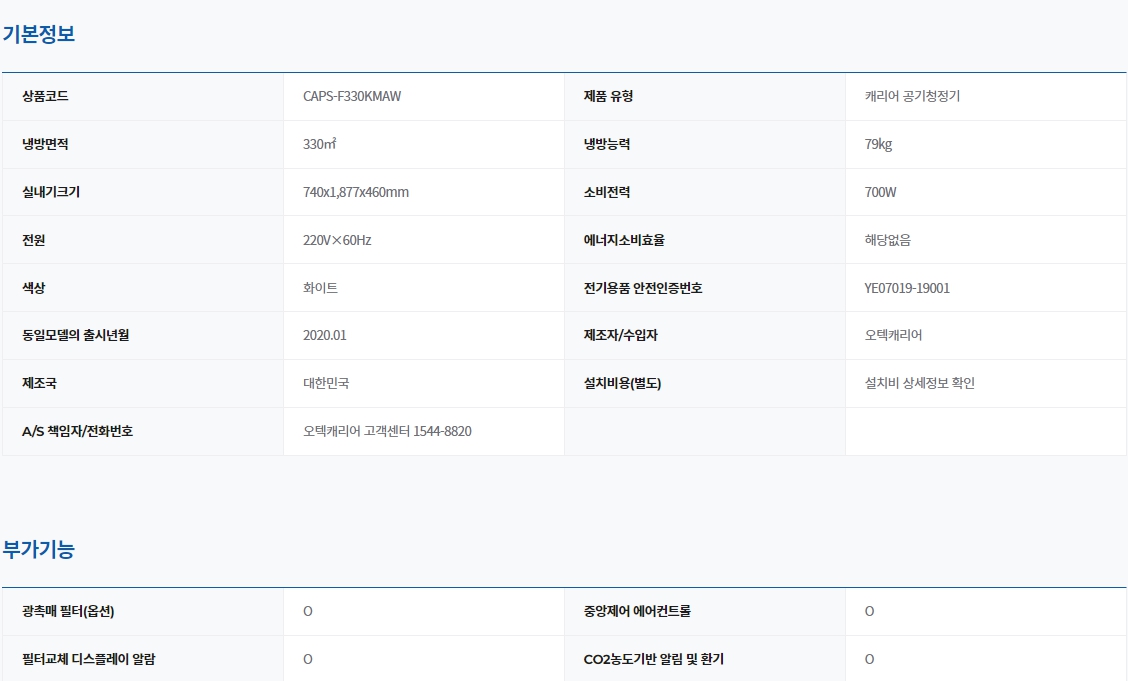The image size is (1128, 681).
Task: Click the release date 2020.01
Action: pos(324,335)
